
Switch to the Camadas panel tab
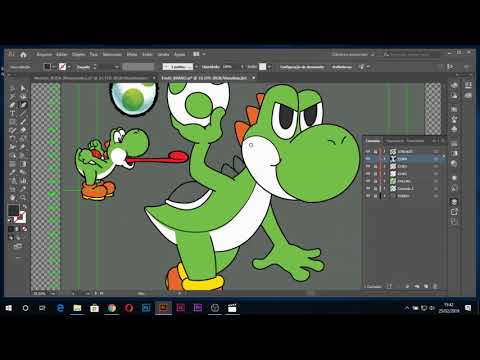tap(372, 141)
